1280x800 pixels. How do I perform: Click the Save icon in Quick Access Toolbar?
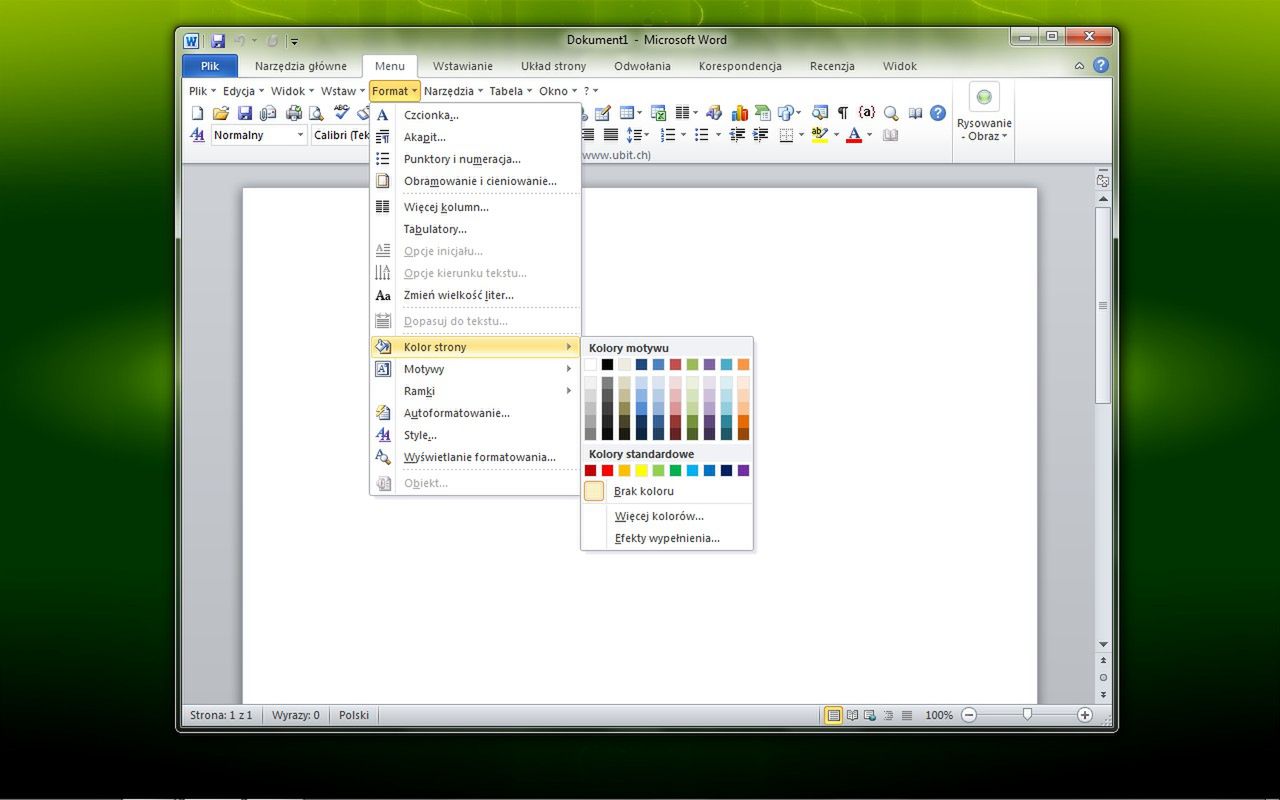pyautogui.click(x=218, y=41)
